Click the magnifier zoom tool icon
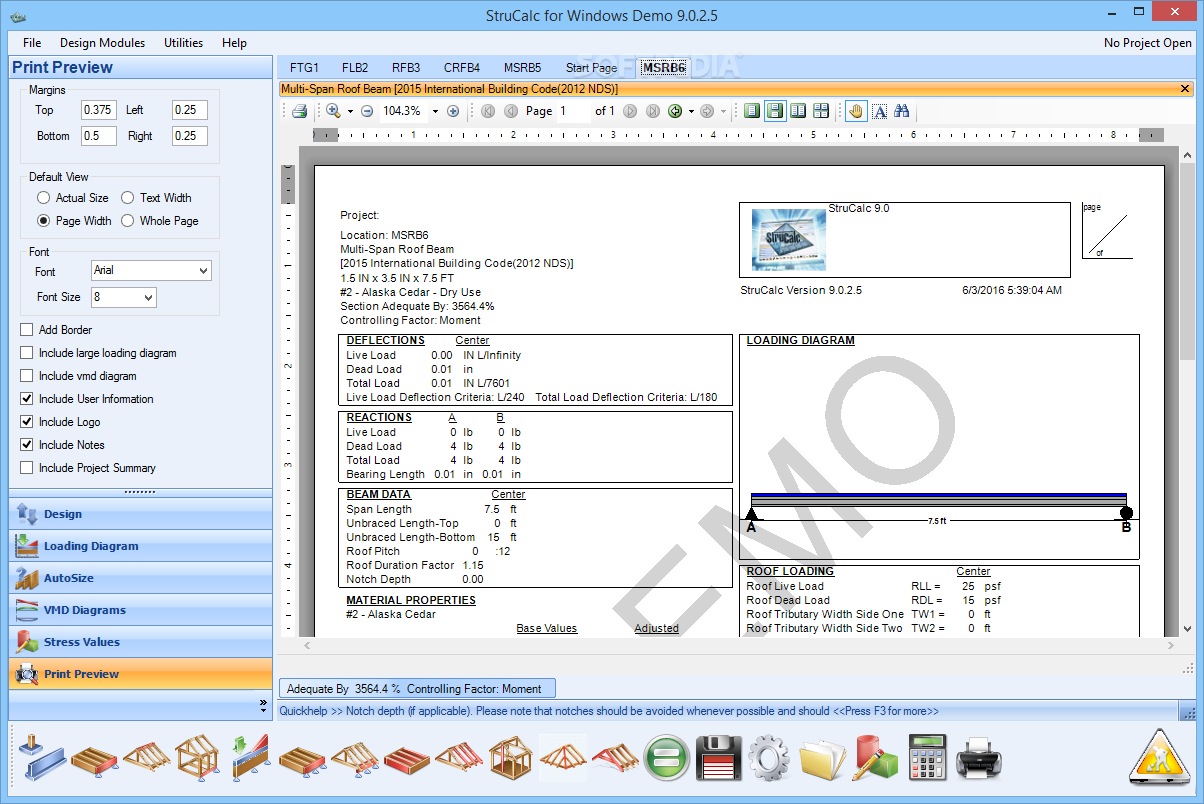This screenshot has width=1204, height=804. (x=333, y=111)
